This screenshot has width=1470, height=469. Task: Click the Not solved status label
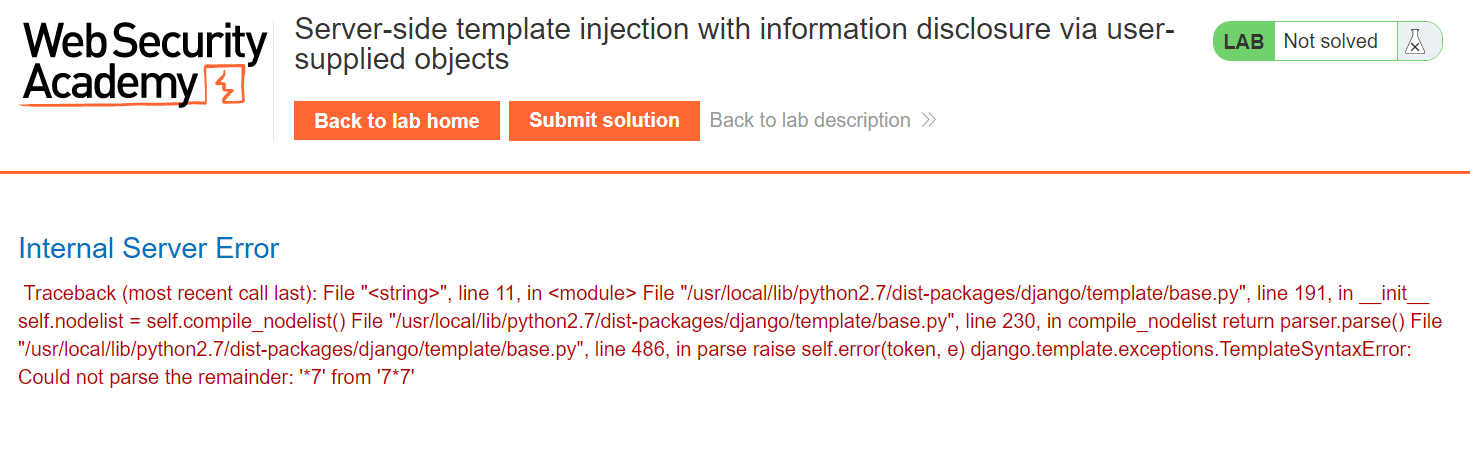tap(1330, 42)
